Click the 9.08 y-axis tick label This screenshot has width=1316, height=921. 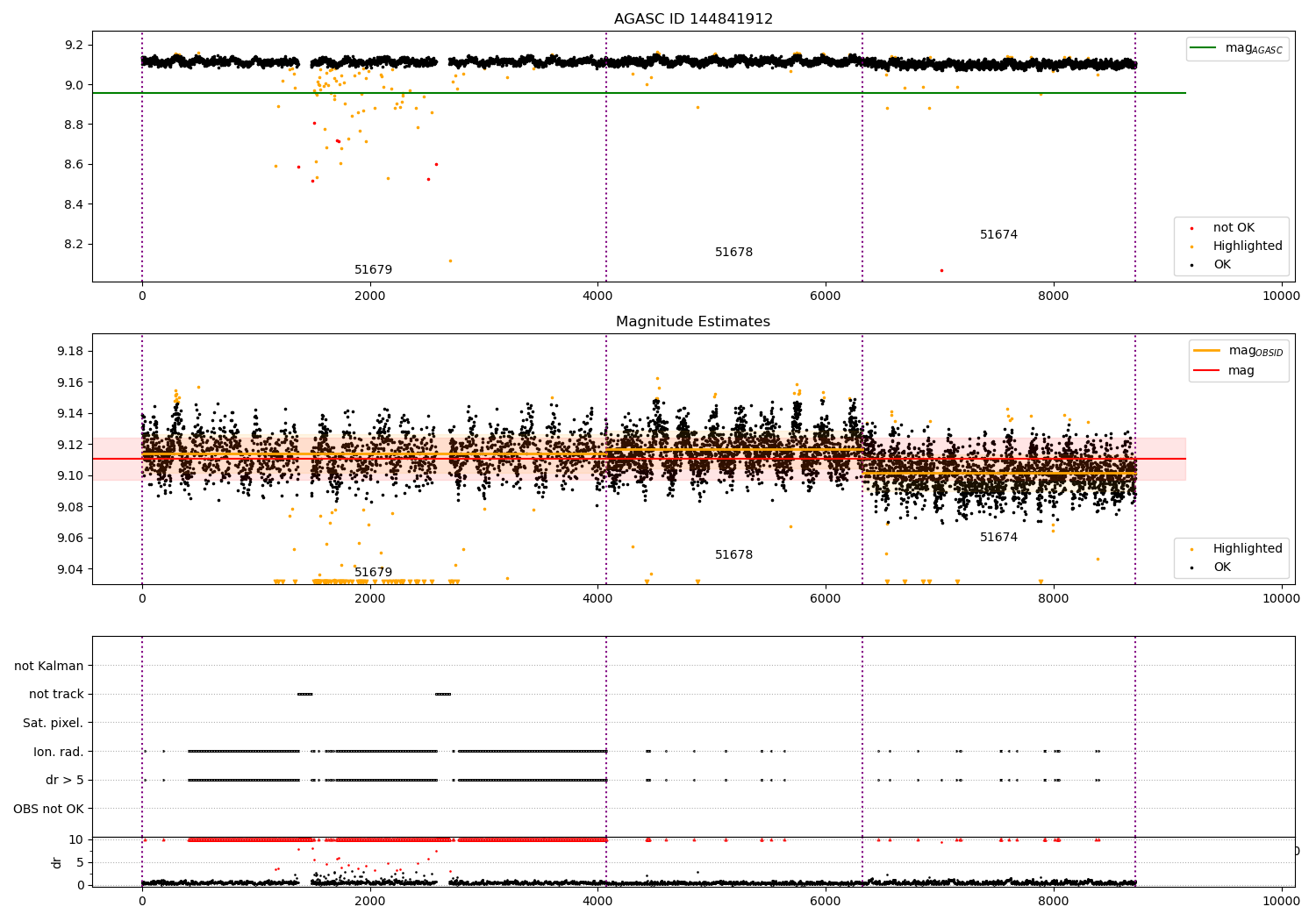[71, 508]
